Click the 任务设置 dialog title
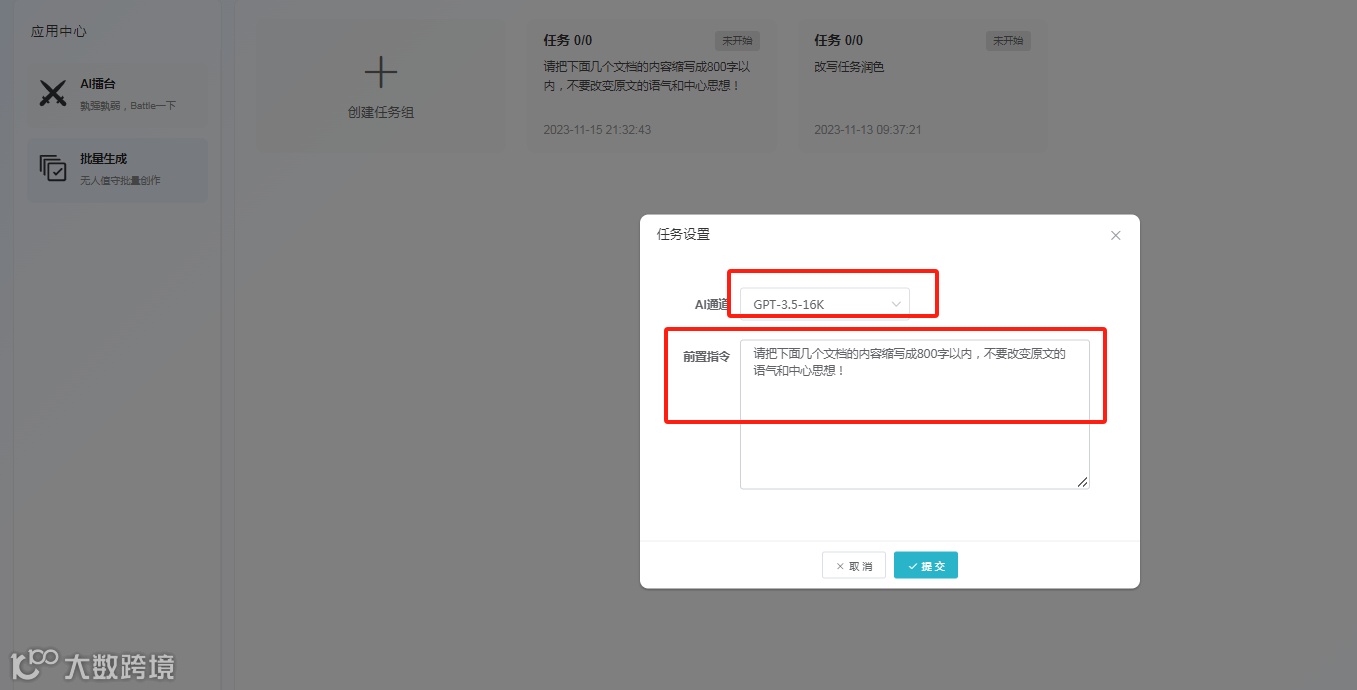This screenshot has width=1357, height=690. tap(683, 235)
